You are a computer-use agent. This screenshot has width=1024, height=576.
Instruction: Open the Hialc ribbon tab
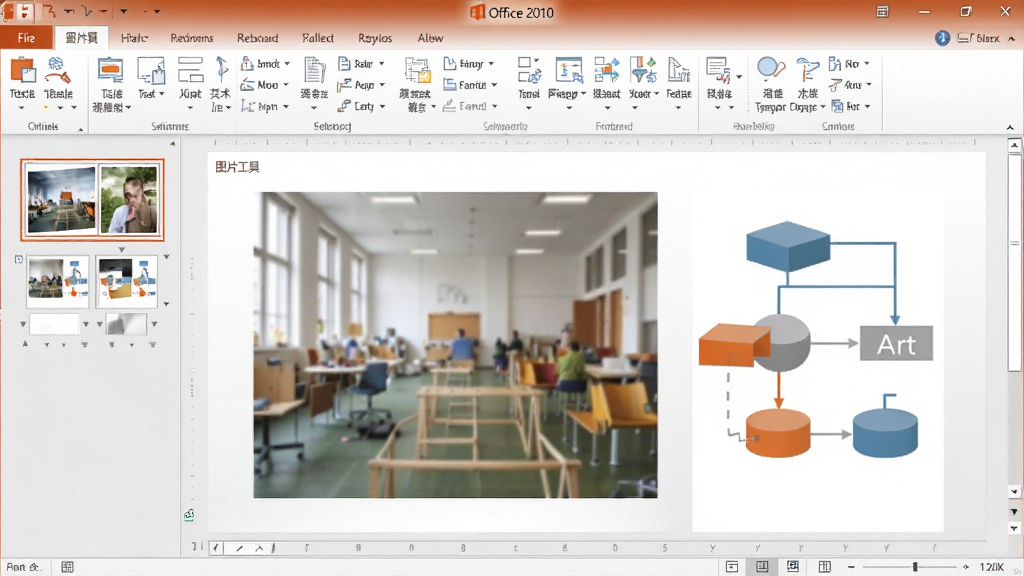(134, 38)
